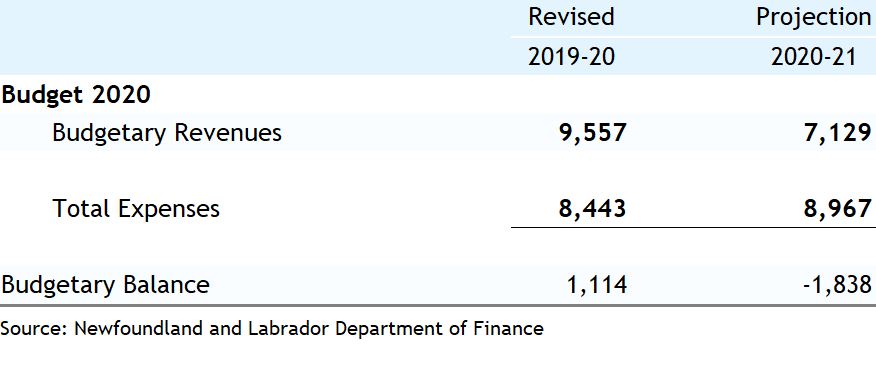Select the Total Expenses row label

(x=136, y=209)
